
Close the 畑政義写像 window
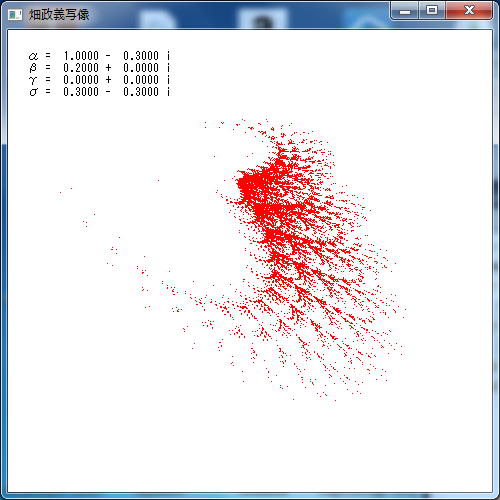469,11
